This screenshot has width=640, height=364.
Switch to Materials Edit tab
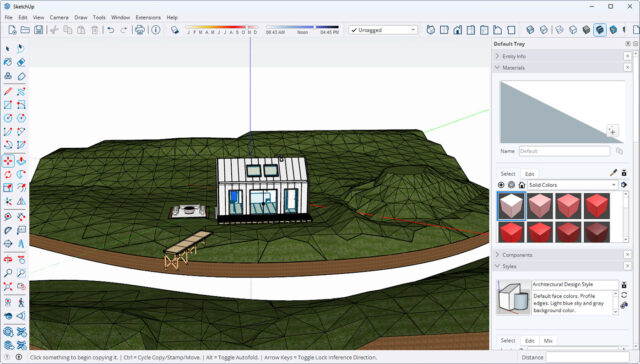coord(530,174)
